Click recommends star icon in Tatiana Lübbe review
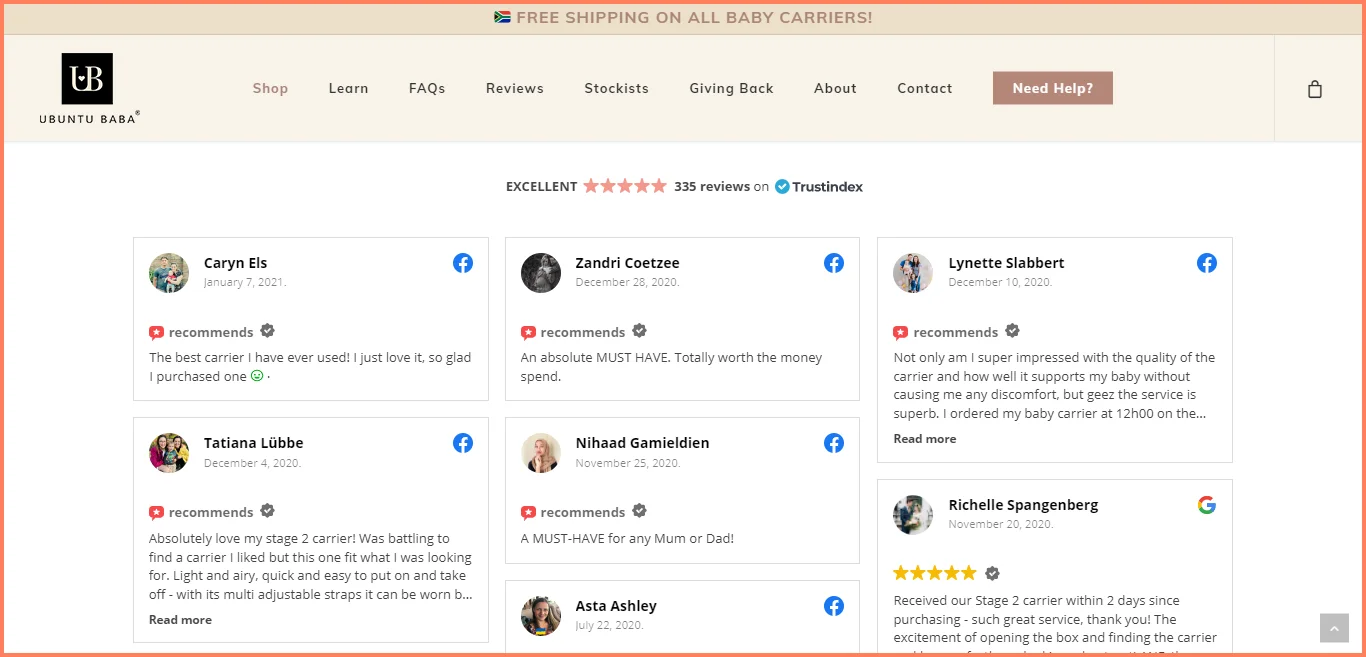1366x657 pixels. tap(156, 513)
